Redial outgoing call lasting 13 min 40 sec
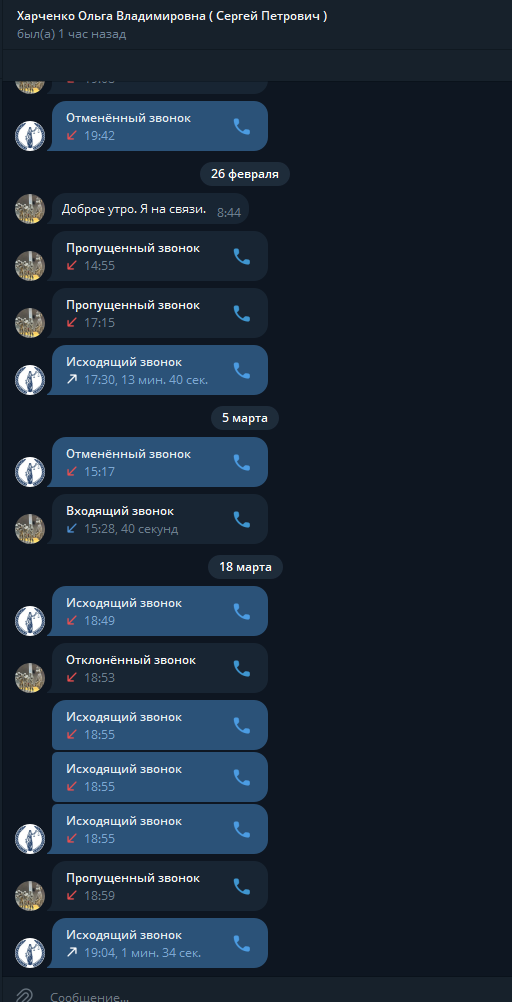This screenshot has height=1002, width=512. point(242,371)
